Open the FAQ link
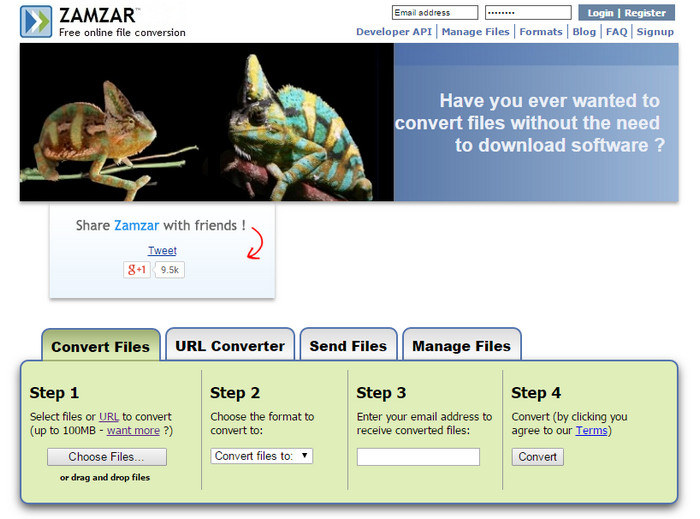700x519 pixels. tap(617, 32)
